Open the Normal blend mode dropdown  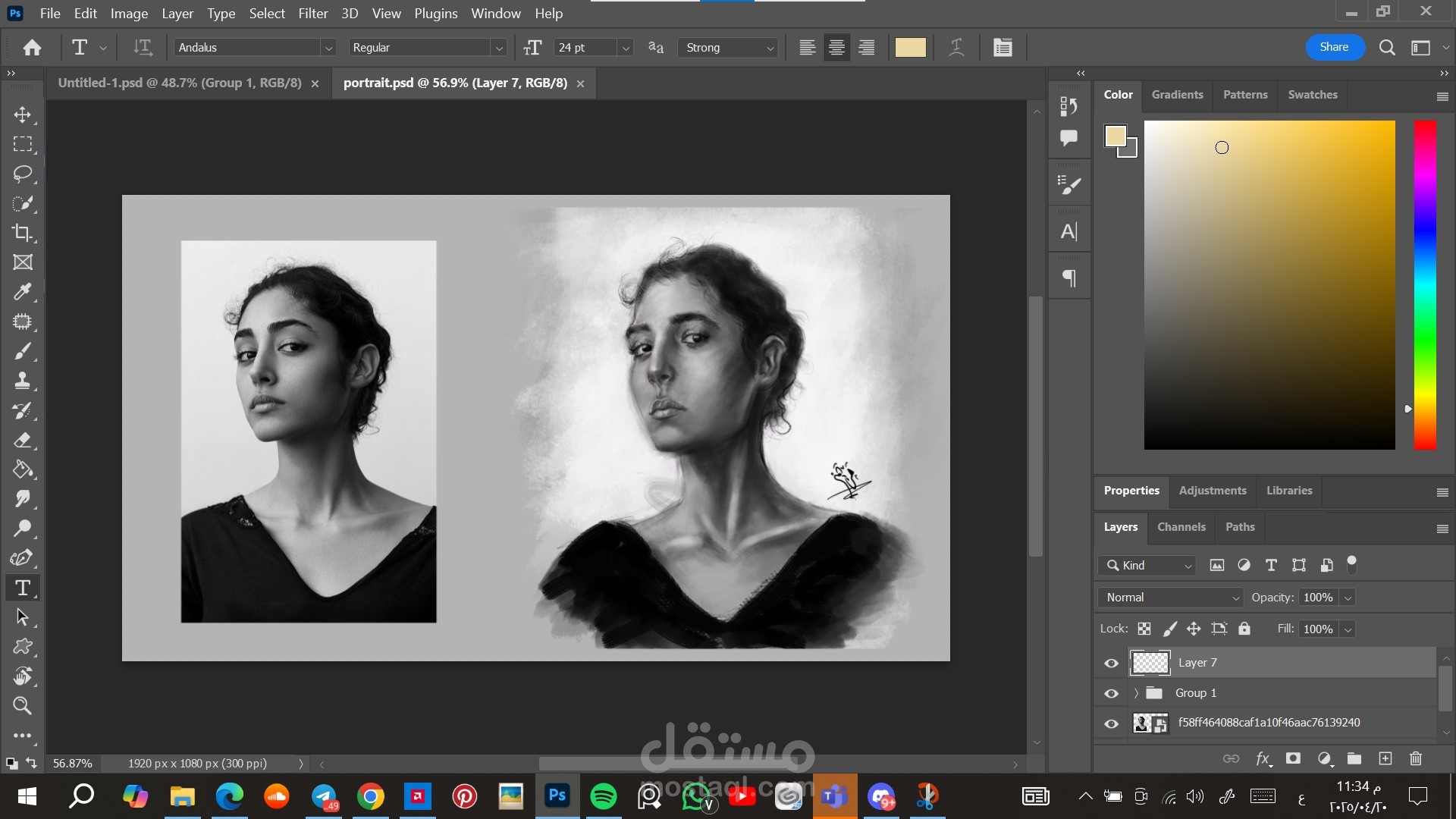(1169, 598)
